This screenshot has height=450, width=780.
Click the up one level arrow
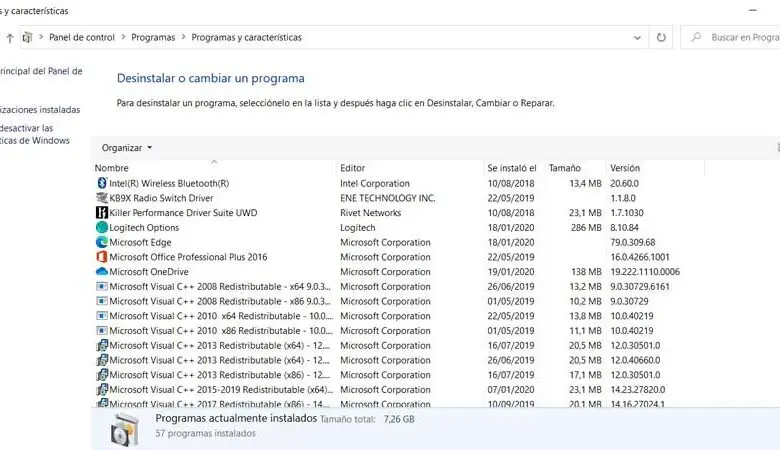point(10,38)
